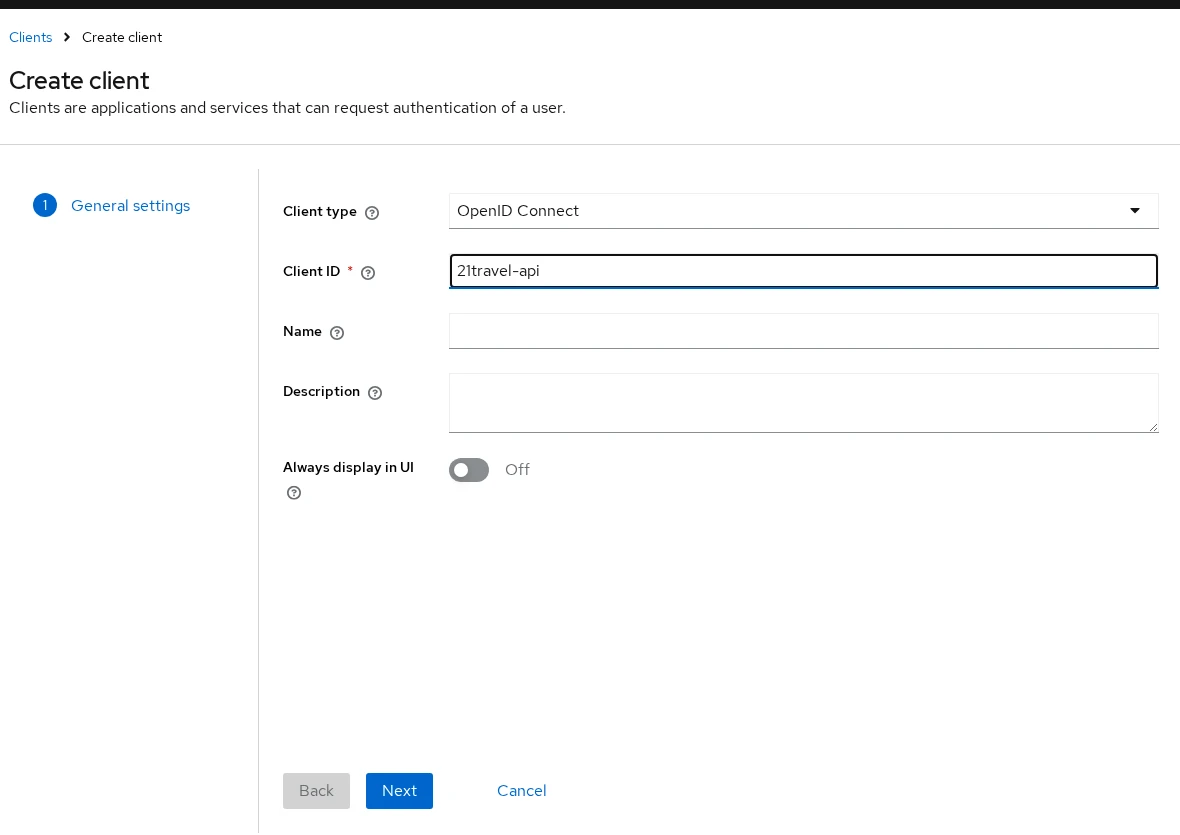The height and width of the screenshot is (835, 1180).
Task: Click into the Description text area
Action: [803, 403]
